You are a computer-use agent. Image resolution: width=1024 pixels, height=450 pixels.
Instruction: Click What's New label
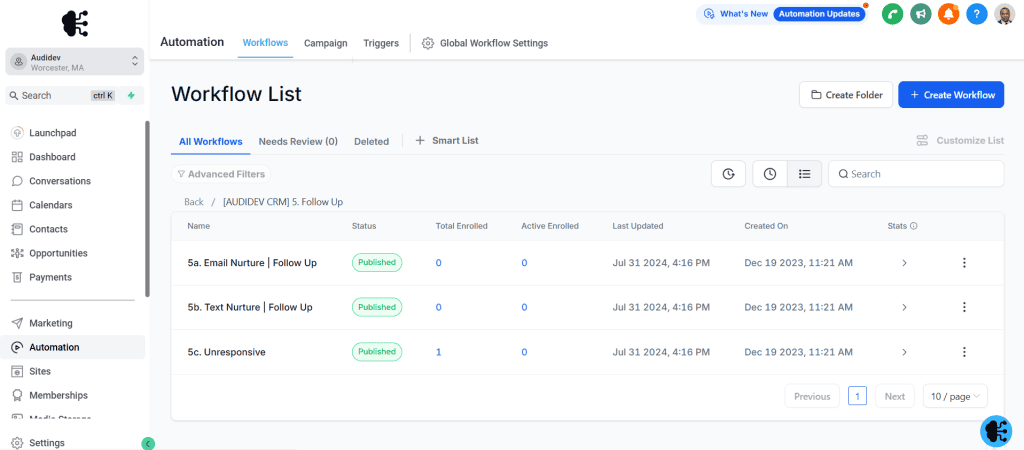[x=743, y=14]
